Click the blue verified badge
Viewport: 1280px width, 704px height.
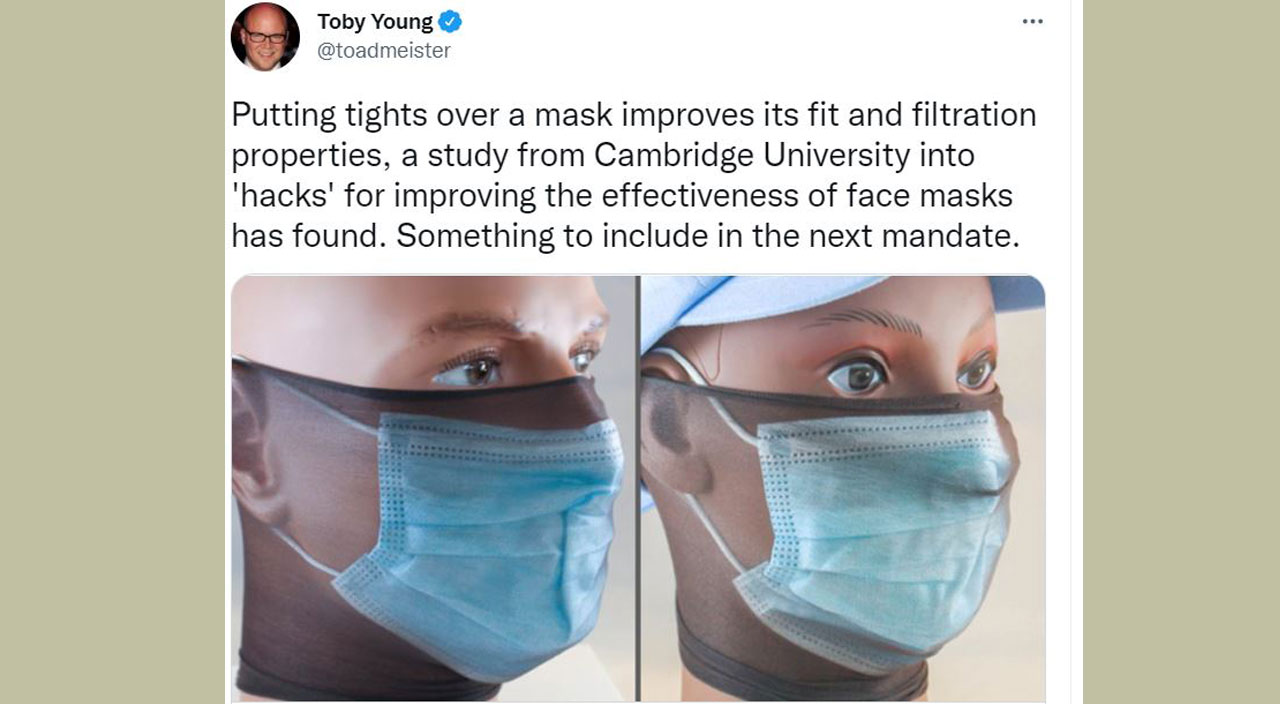[x=451, y=21]
